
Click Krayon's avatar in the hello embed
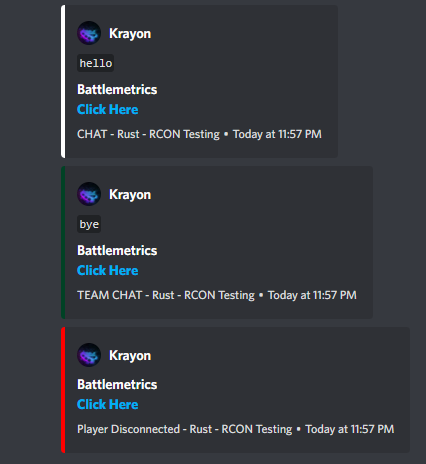[89, 33]
